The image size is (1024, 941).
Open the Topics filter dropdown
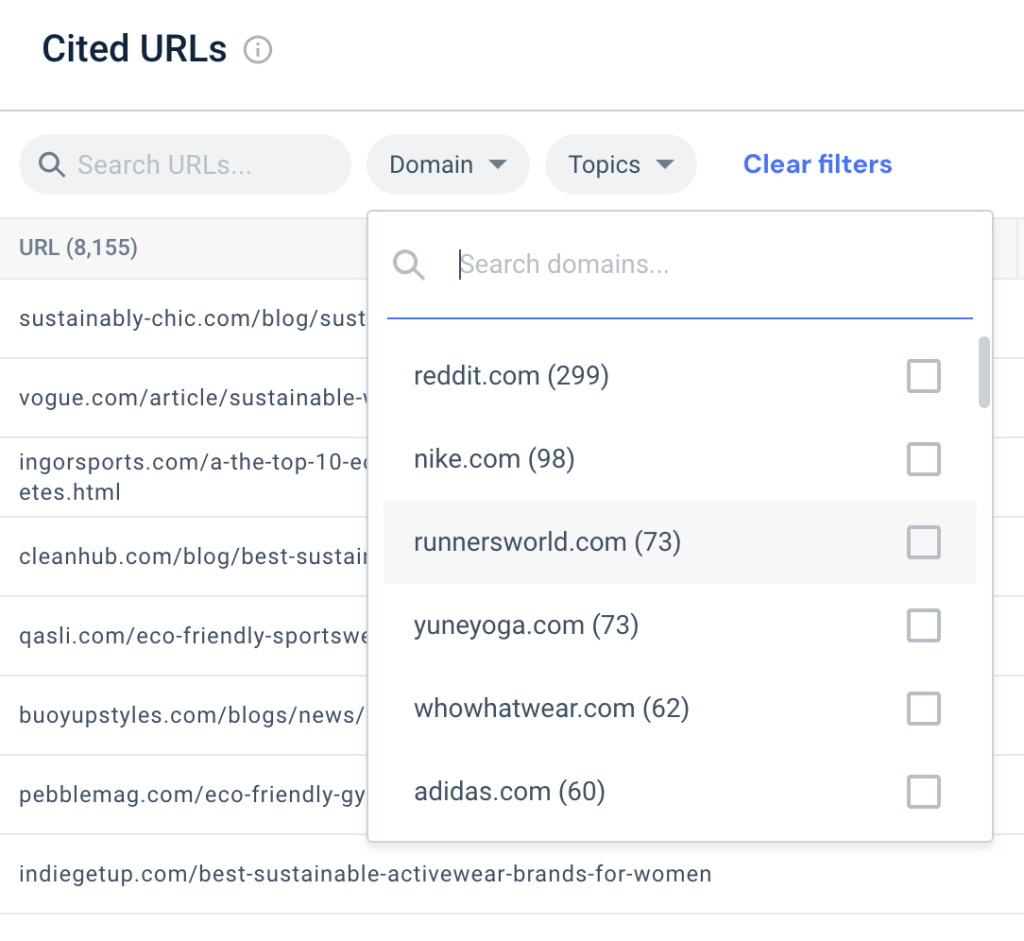pyautogui.click(x=620, y=164)
